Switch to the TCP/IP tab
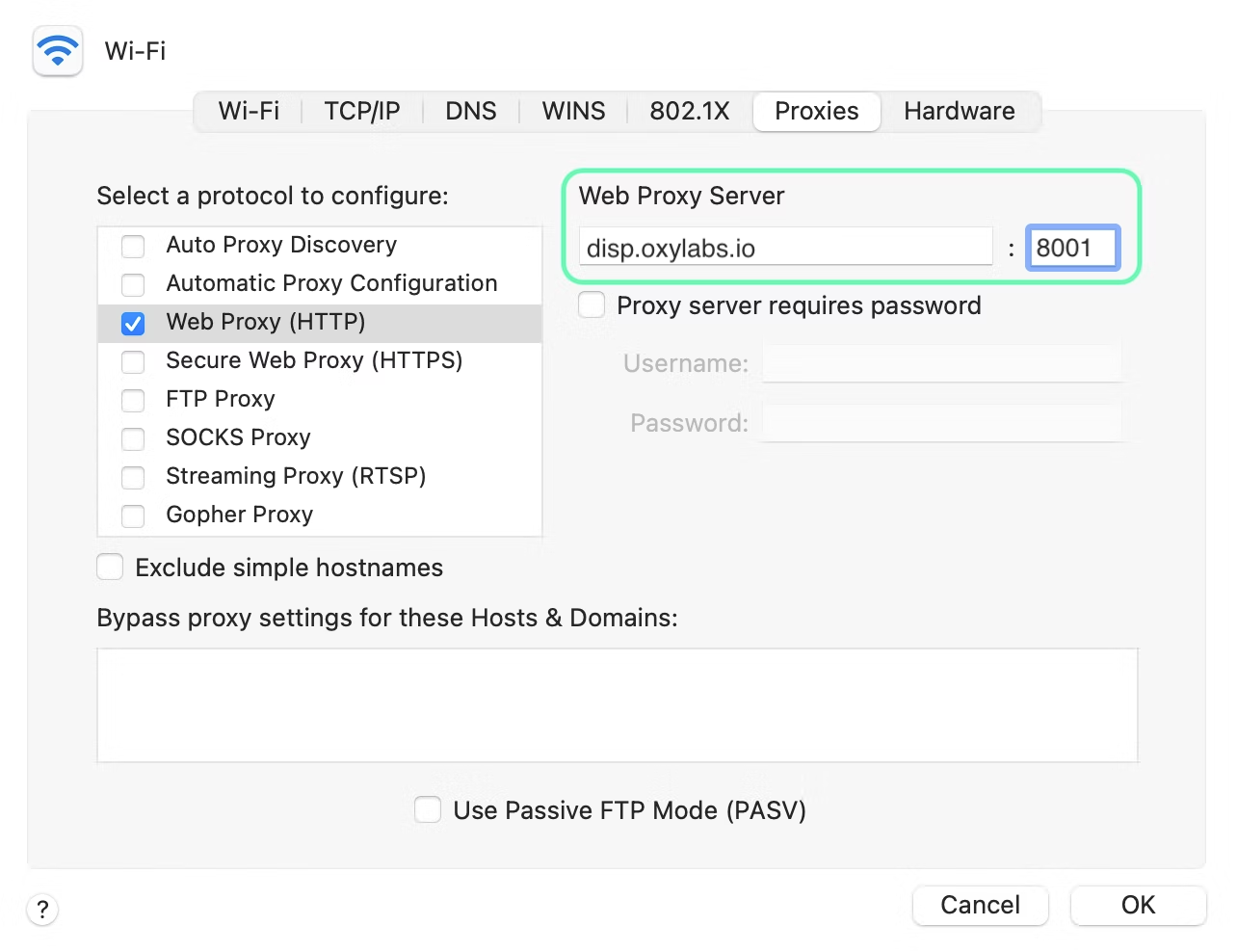The width and height of the screenshot is (1237, 952). pos(361,111)
